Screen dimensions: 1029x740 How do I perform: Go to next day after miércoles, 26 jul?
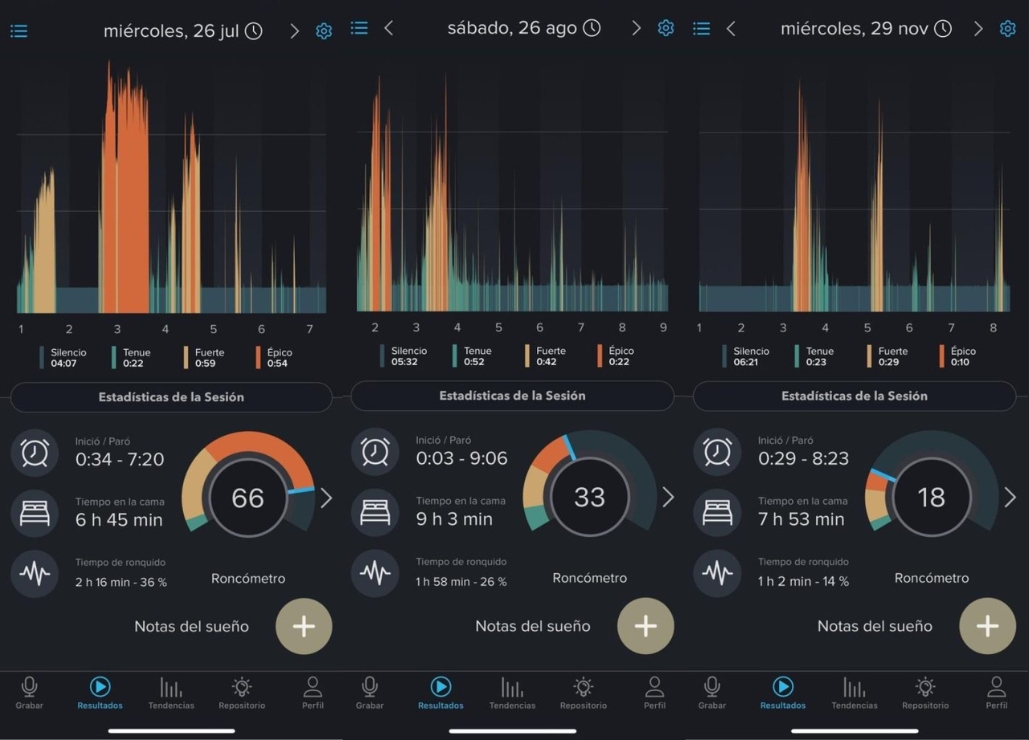click(294, 31)
